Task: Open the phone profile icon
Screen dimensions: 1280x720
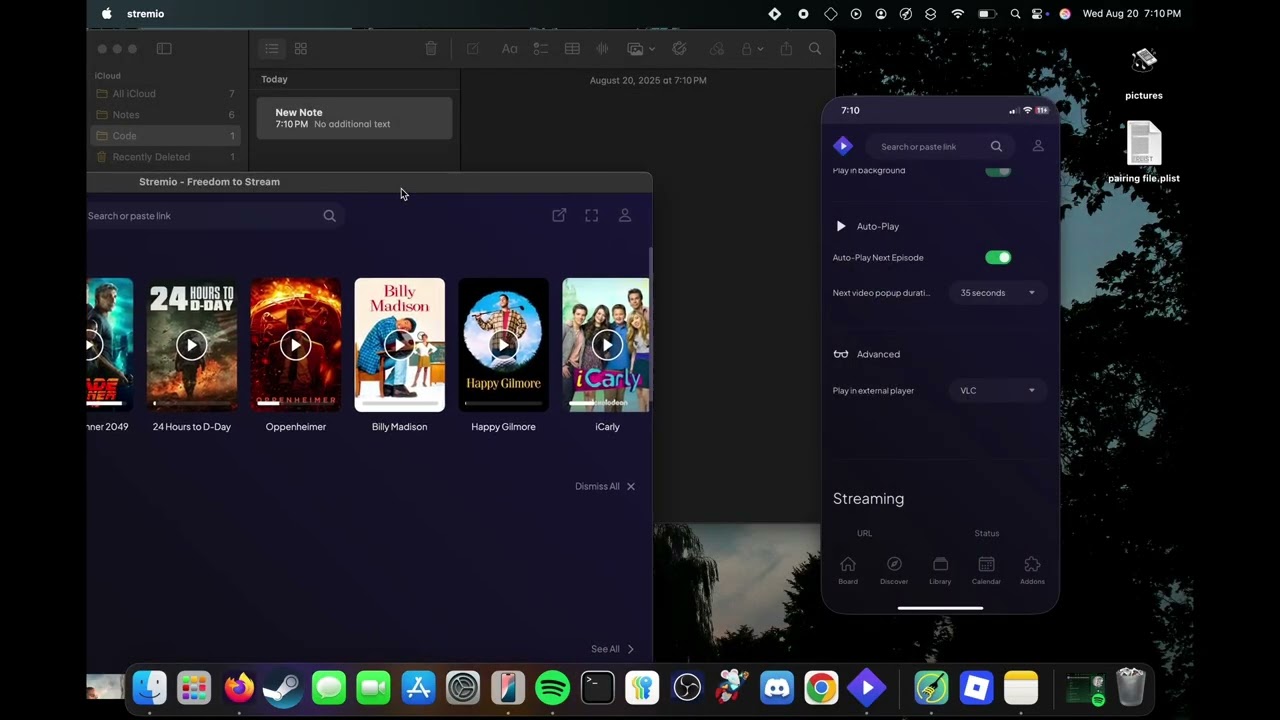Action: pyautogui.click(x=1038, y=146)
